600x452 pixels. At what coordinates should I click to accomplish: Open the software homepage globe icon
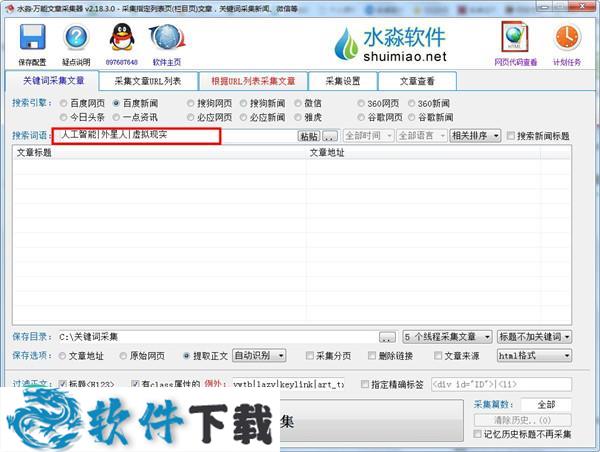[x=166, y=39]
